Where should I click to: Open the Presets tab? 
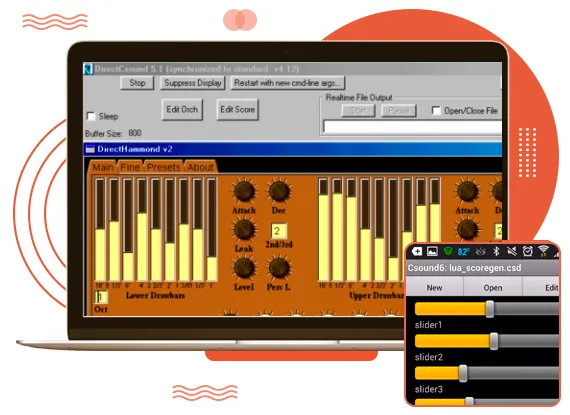pyautogui.click(x=163, y=167)
